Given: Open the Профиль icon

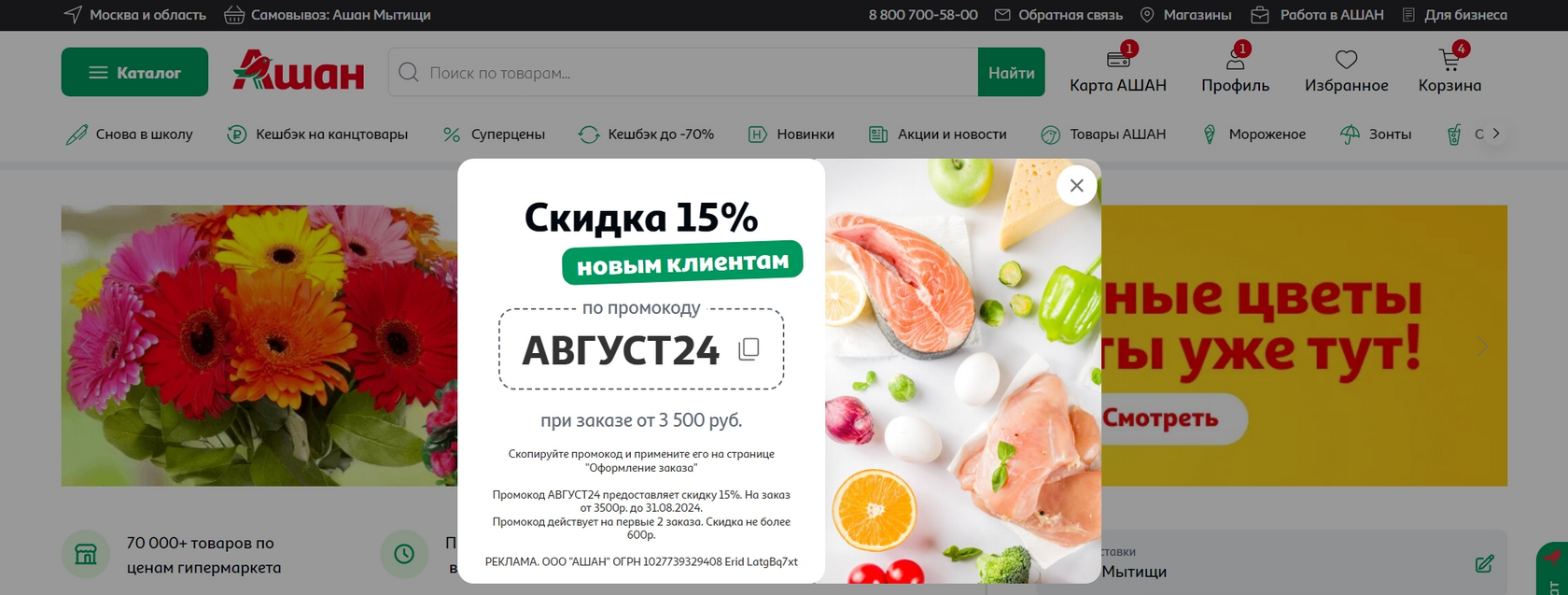Looking at the screenshot, I should coord(1235,61).
